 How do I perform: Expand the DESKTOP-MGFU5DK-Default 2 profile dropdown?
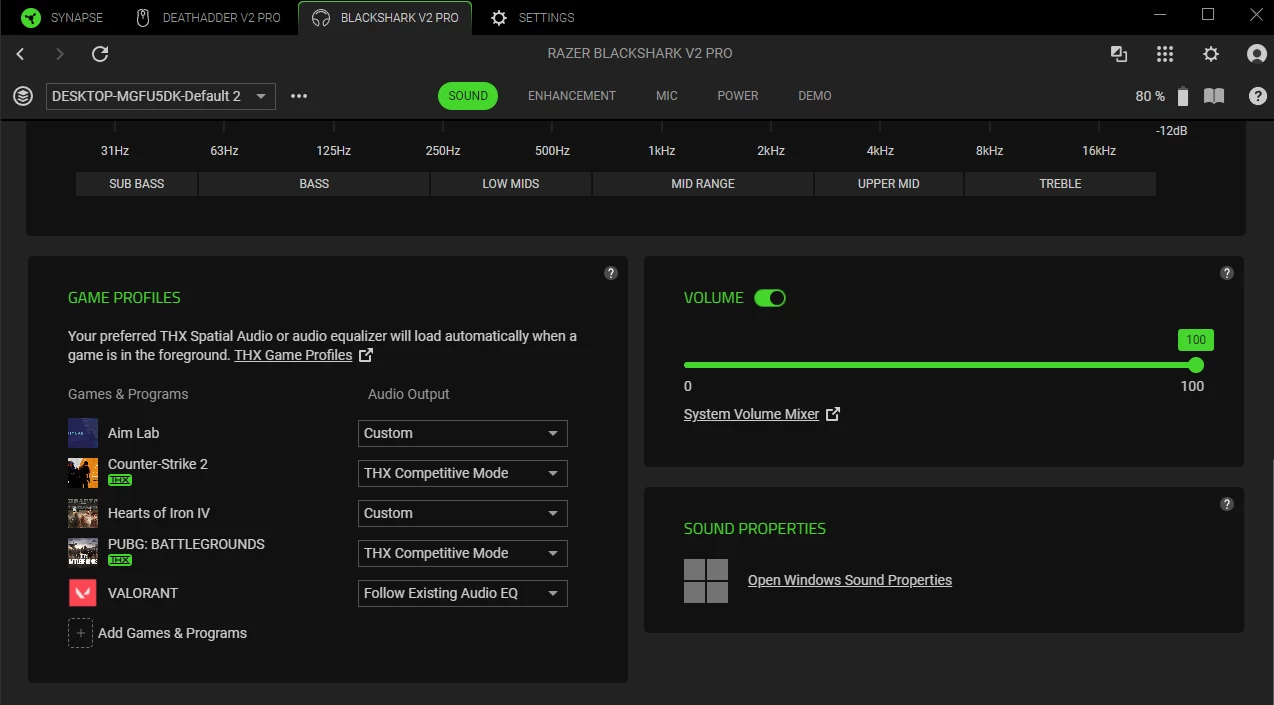click(161, 96)
